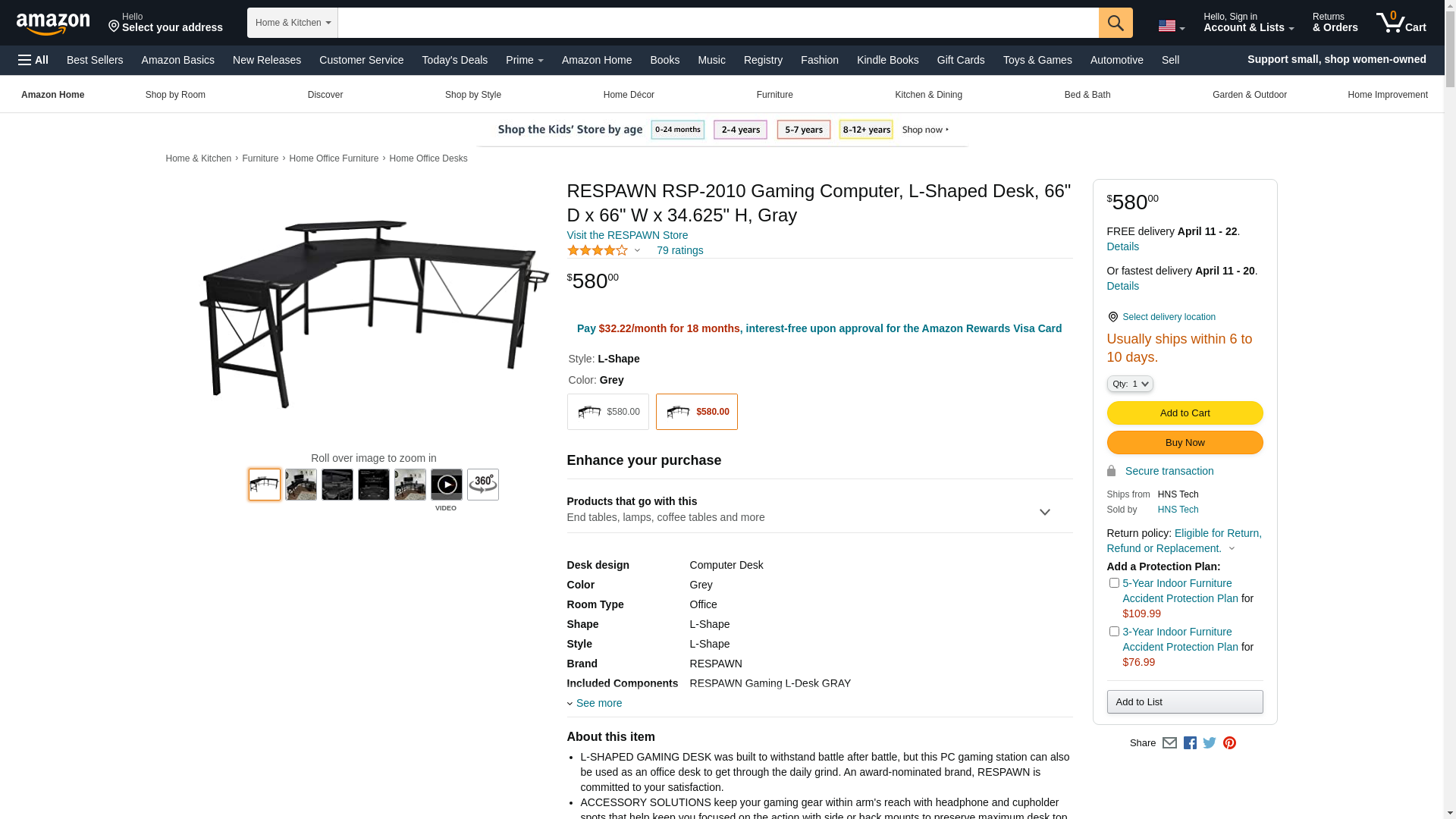Viewport: 1456px width, 819px height.
Task: Click the Add to Cart button
Action: point(1184,413)
